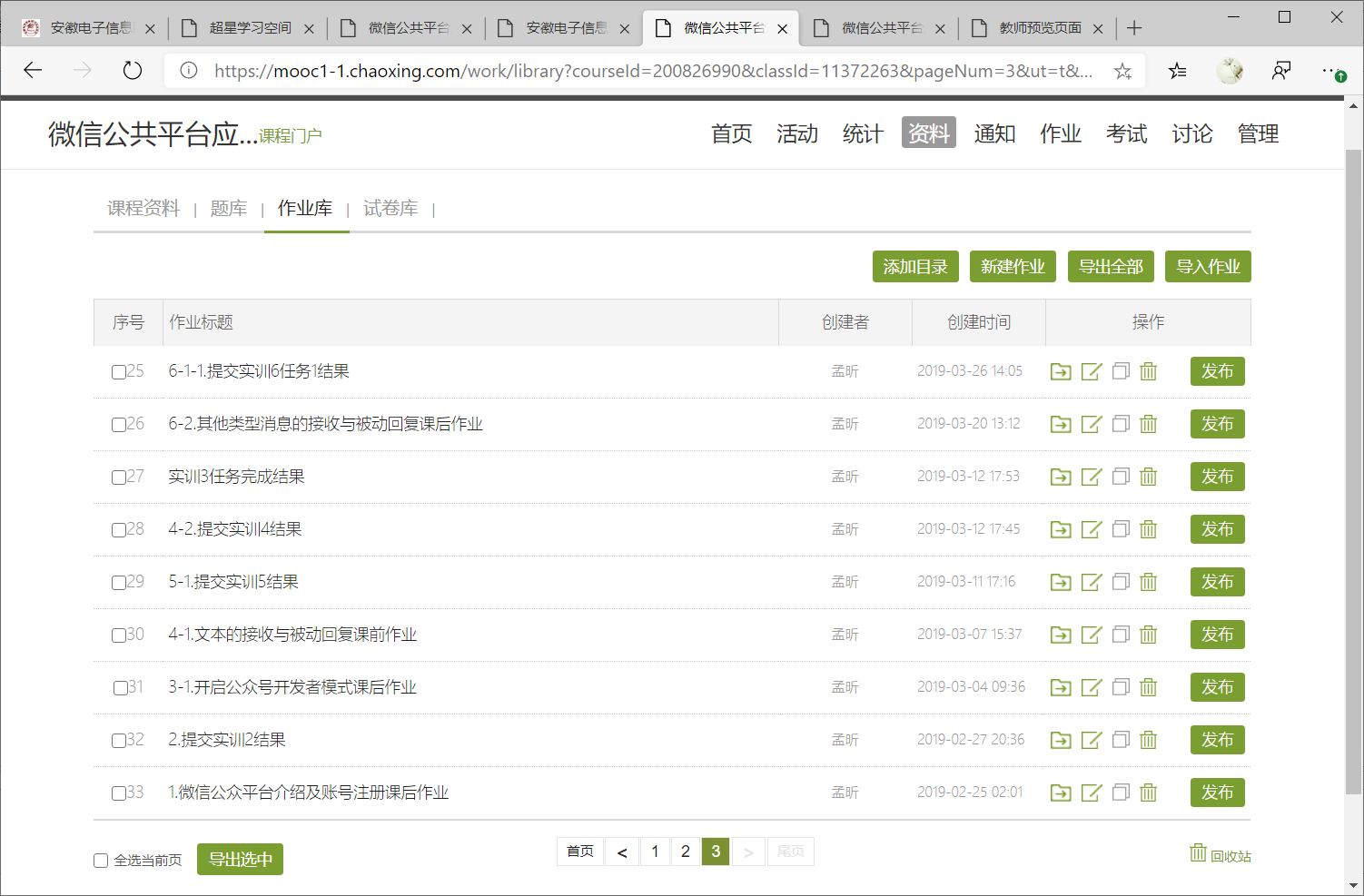Click the edit icon for row 26
Screen dimensions: 1364x896
coord(1091,424)
